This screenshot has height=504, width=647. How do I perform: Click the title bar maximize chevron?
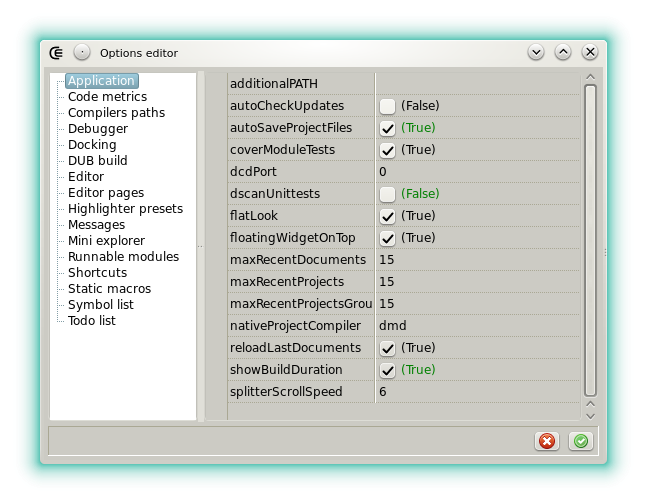(x=563, y=52)
